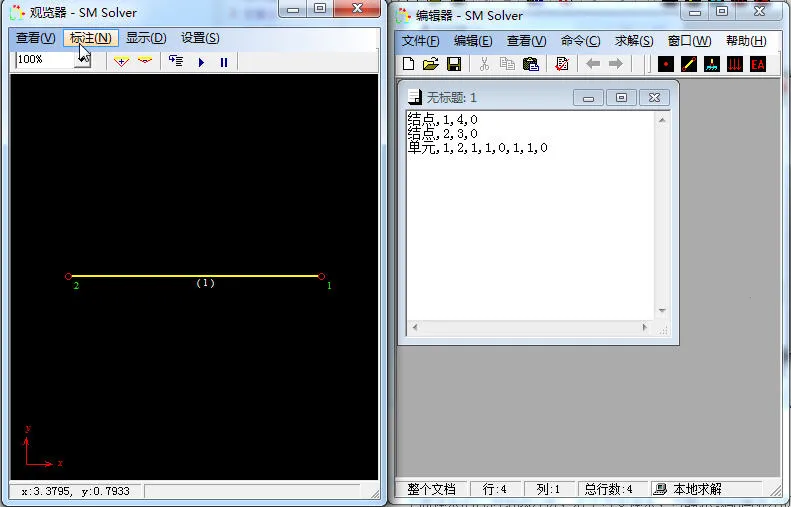Image resolution: width=791 pixels, height=507 pixels.
Task: Click the 本地求解 status bar item
Action: click(x=688, y=489)
